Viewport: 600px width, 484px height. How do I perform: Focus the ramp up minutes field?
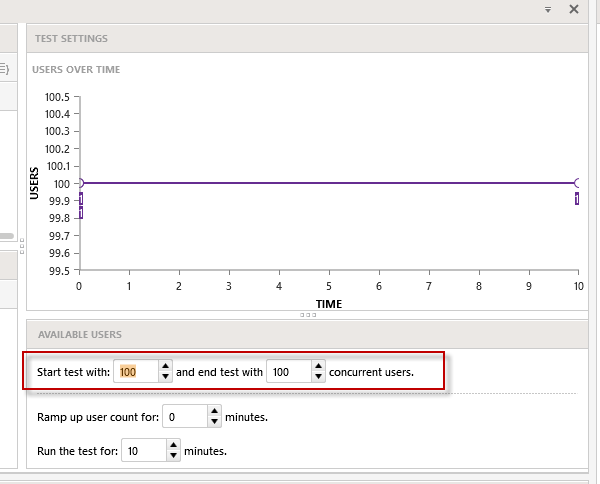coord(184,416)
